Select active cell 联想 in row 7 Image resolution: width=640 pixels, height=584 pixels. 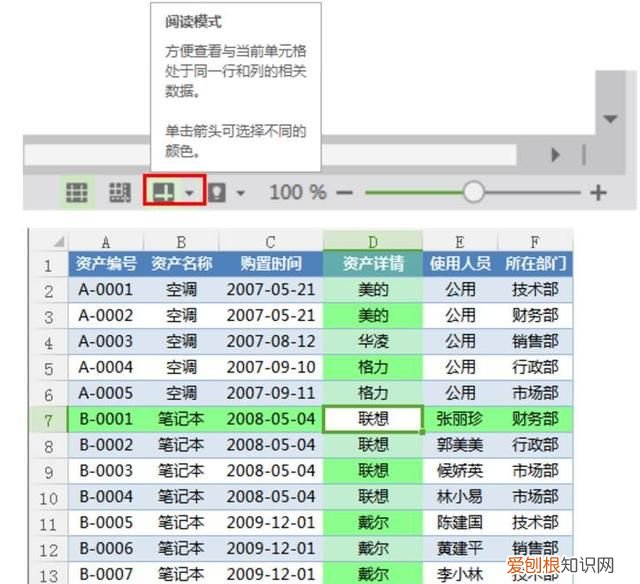pyautogui.click(x=373, y=419)
